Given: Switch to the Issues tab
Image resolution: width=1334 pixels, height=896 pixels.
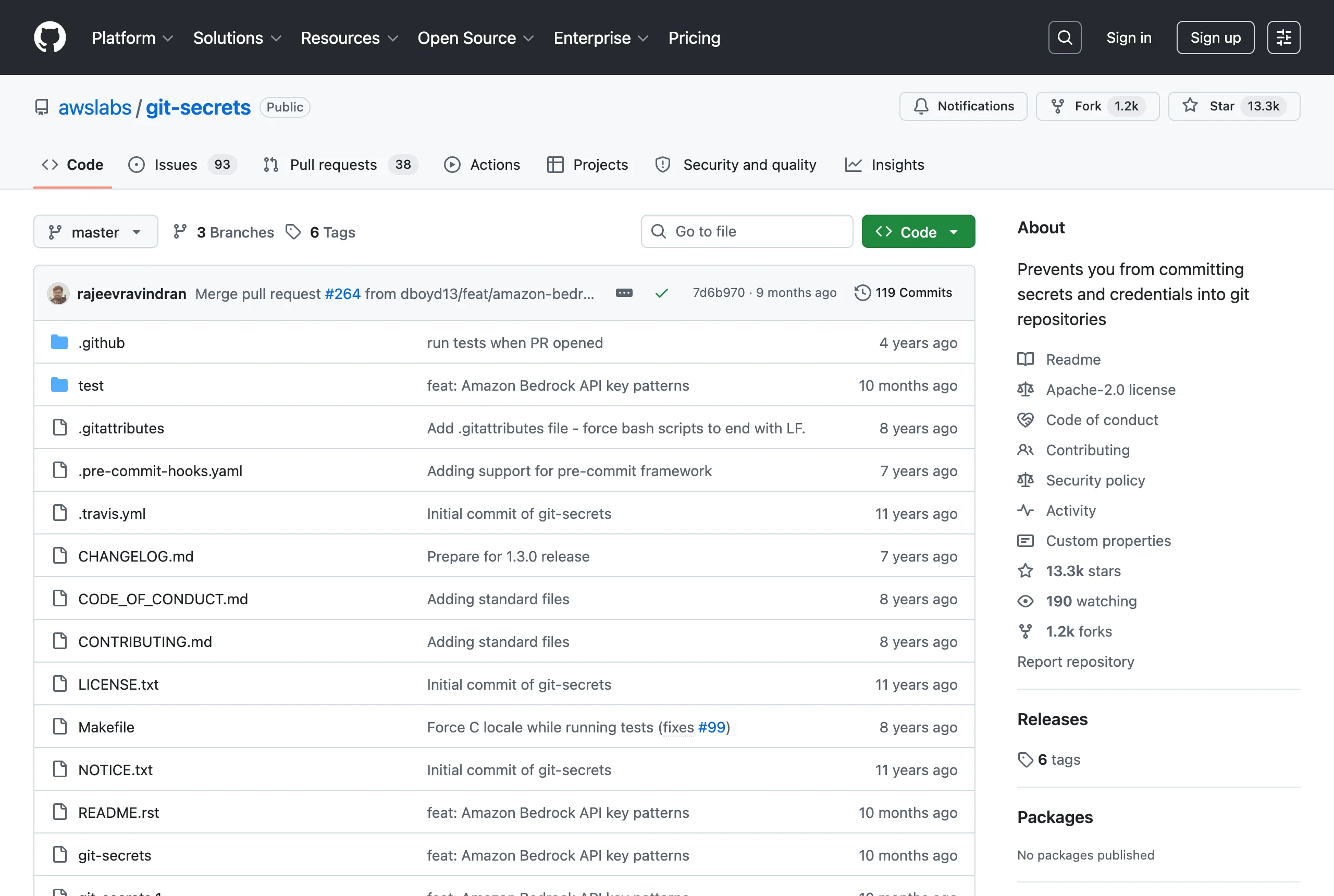Looking at the screenshot, I should coord(182,165).
